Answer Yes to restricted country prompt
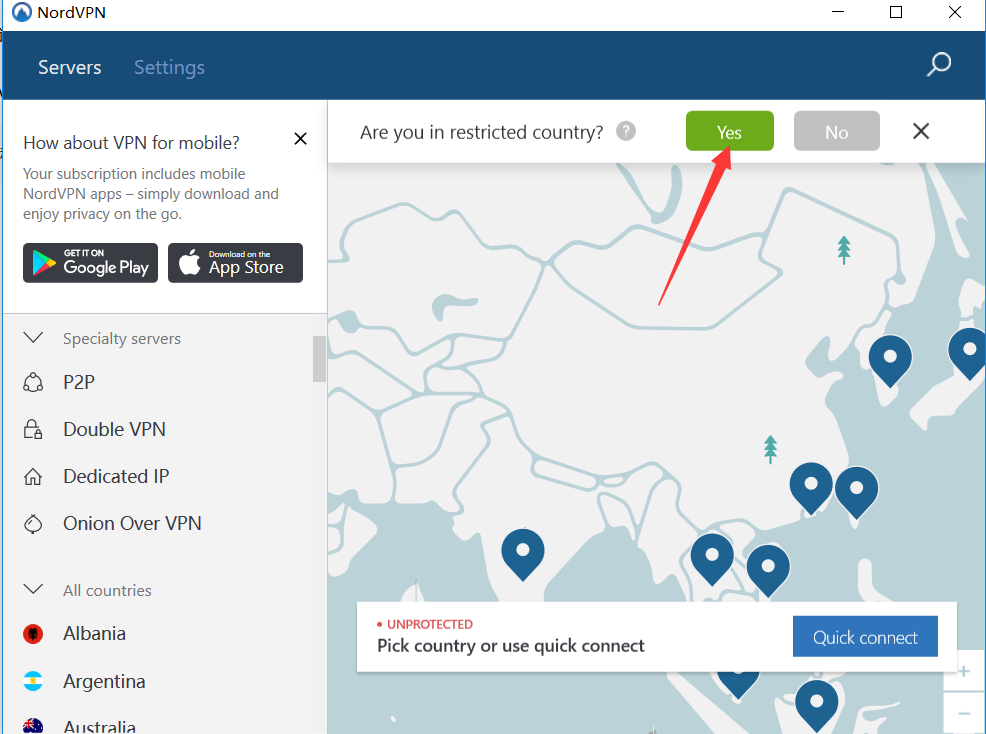This screenshot has width=986, height=734. tap(729, 132)
